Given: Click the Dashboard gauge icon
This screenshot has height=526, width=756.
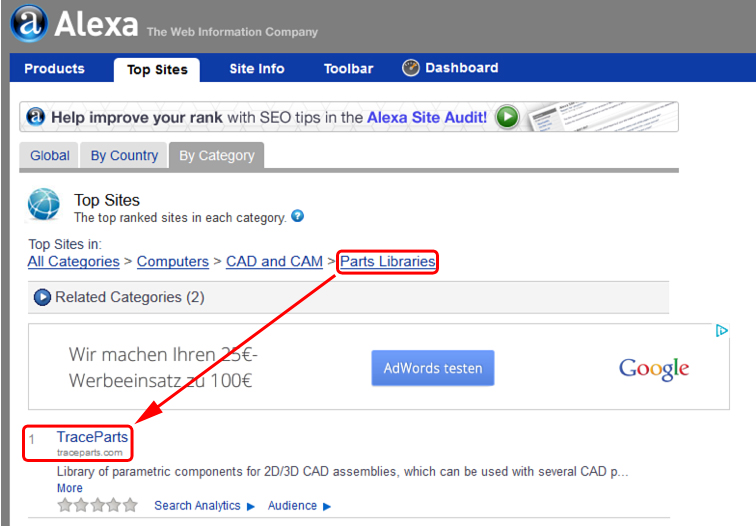Looking at the screenshot, I should pyautogui.click(x=411, y=68).
